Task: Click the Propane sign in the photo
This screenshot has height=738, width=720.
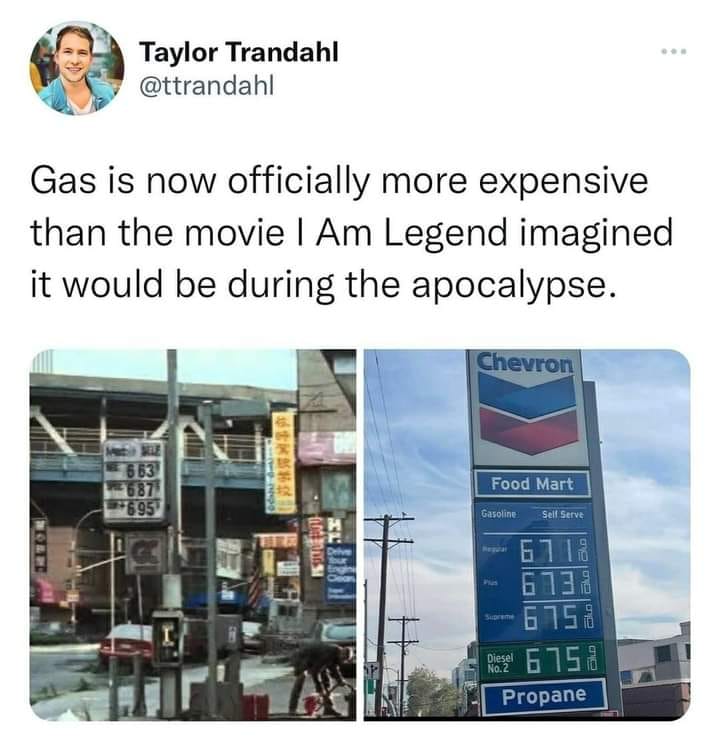Action: click(544, 696)
